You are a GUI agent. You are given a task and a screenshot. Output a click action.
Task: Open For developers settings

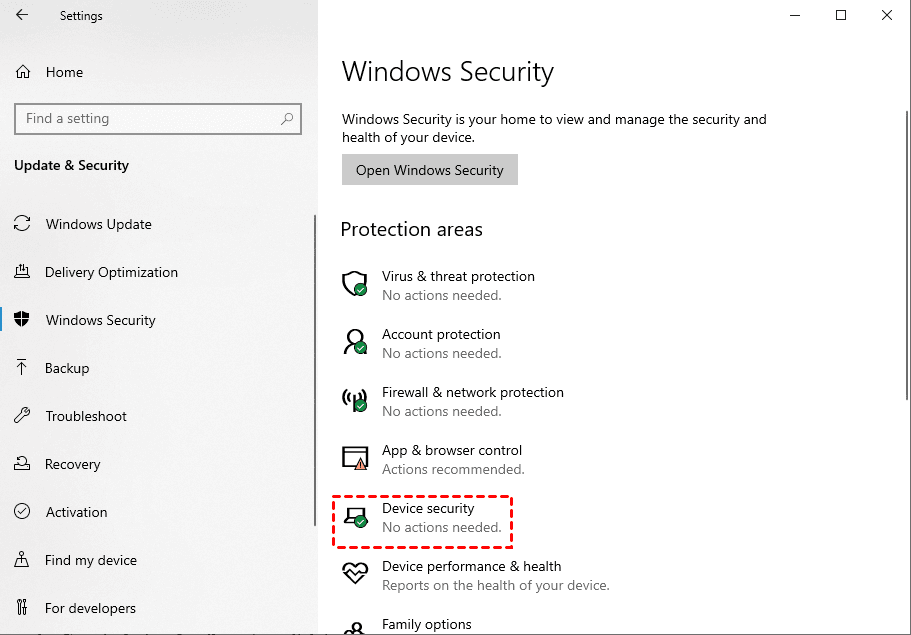coord(90,608)
